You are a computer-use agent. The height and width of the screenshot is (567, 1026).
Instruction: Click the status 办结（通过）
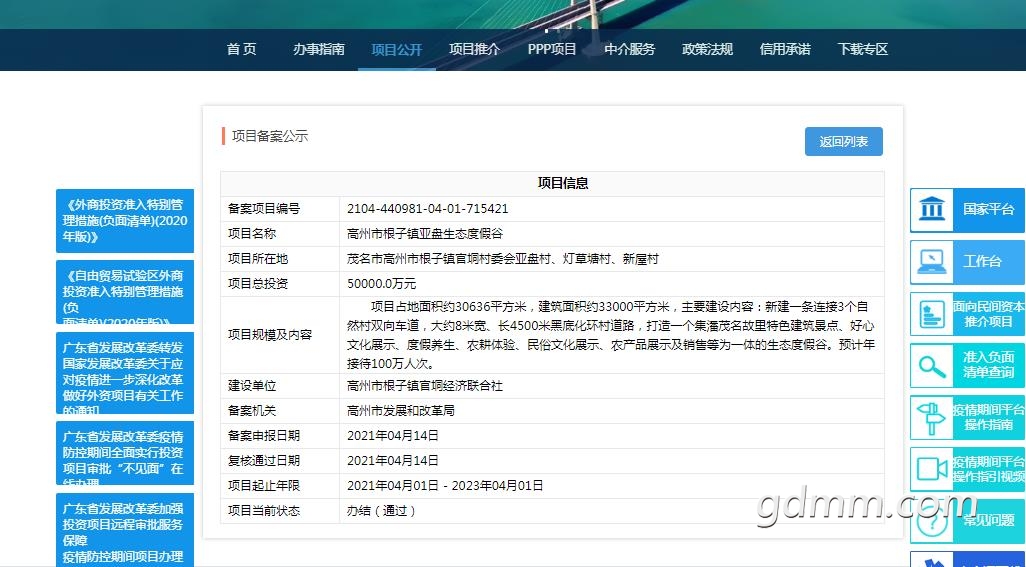click(381, 510)
